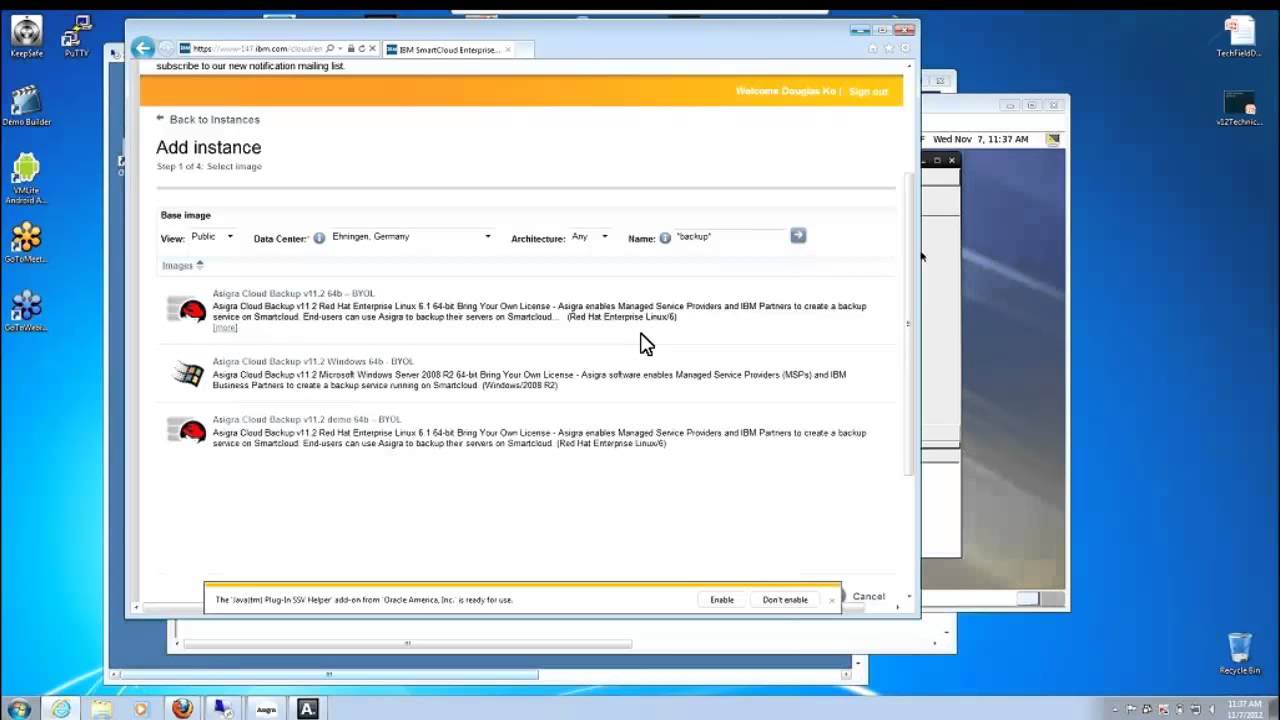Click Red Hat icon of Asigra v11.2 64b BYOL
This screenshot has height=720, width=1280.
pos(186,310)
